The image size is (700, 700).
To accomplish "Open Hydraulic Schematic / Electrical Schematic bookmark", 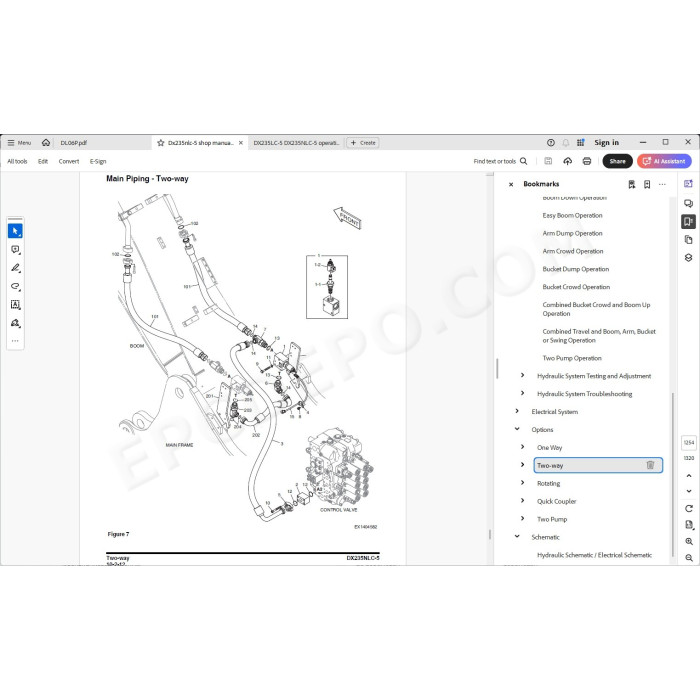I will [594, 555].
